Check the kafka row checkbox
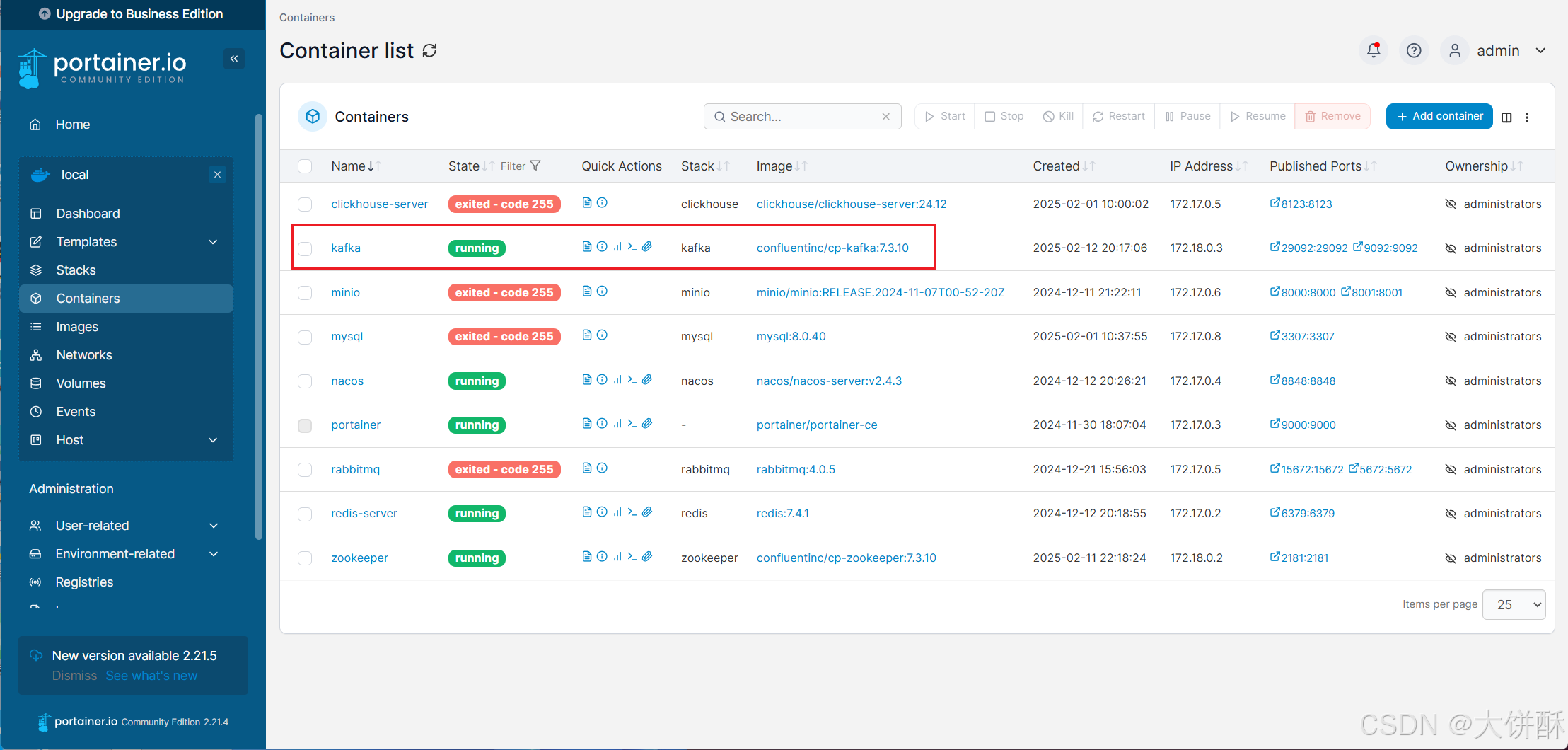The height and width of the screenshot is (750, 1568). point(305,248)
